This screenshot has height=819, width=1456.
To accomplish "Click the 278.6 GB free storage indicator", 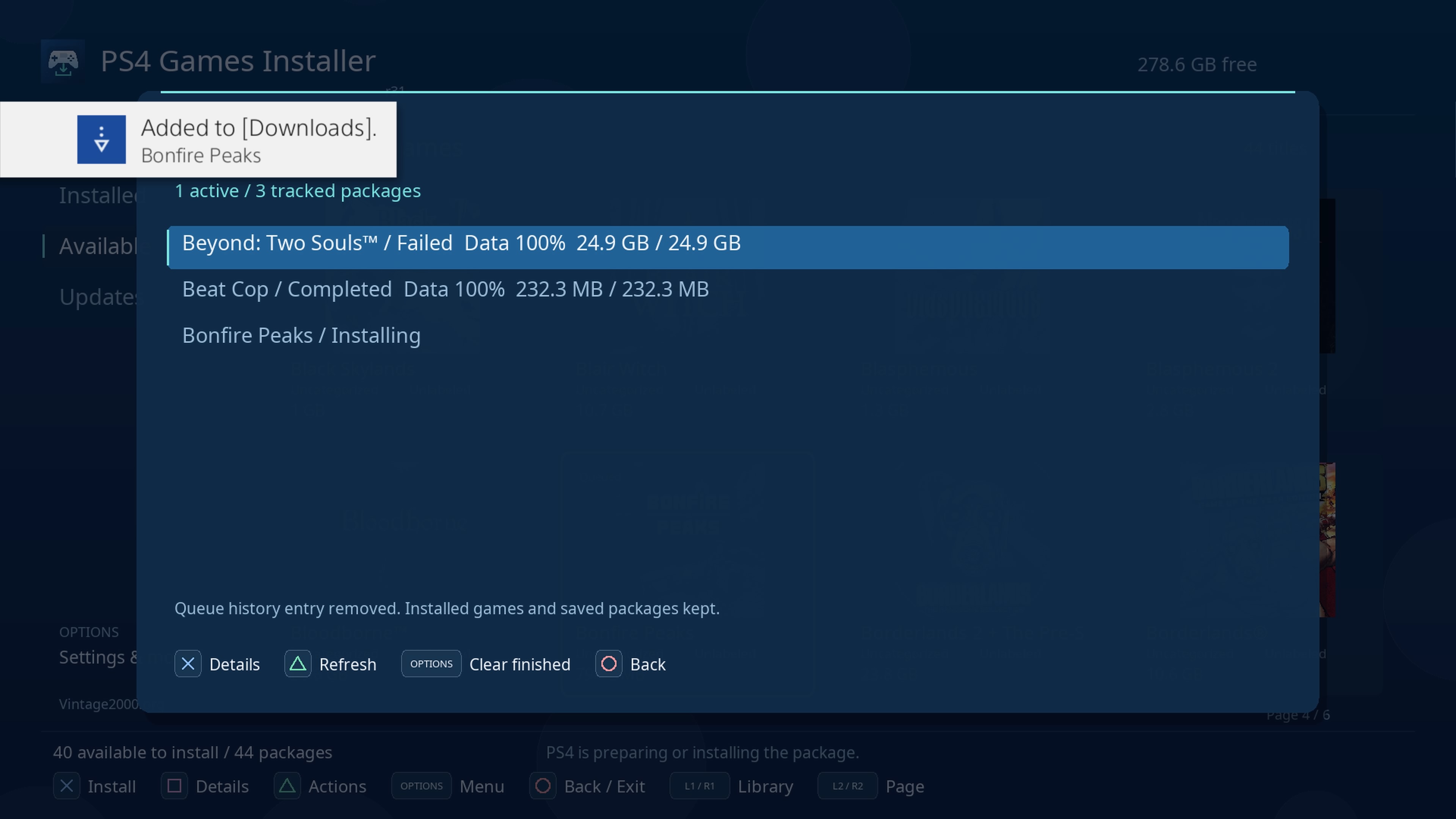I will pos(1197,64).
